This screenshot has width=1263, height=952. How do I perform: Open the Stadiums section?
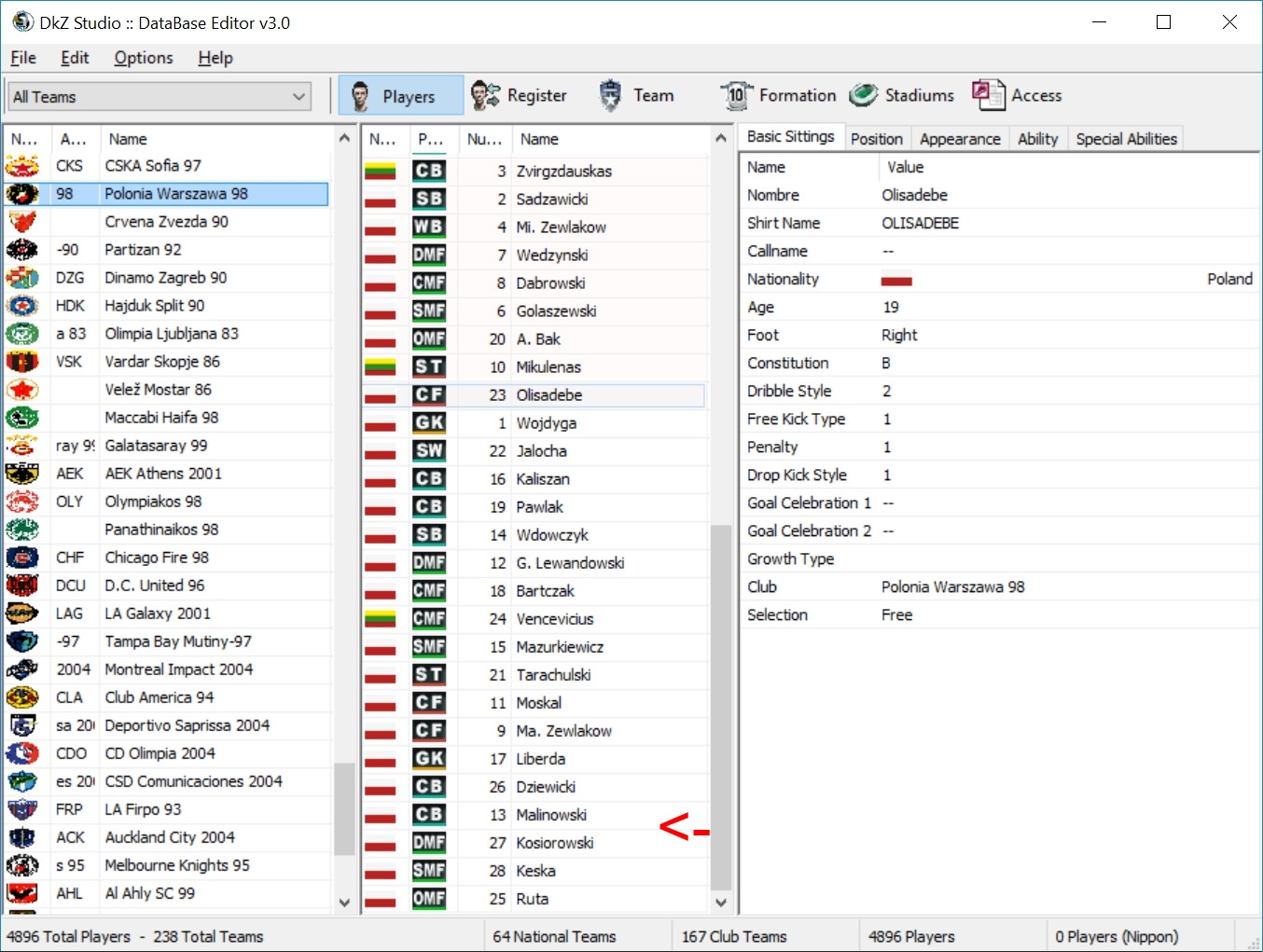pyautogui.click(x=902, y=96)
